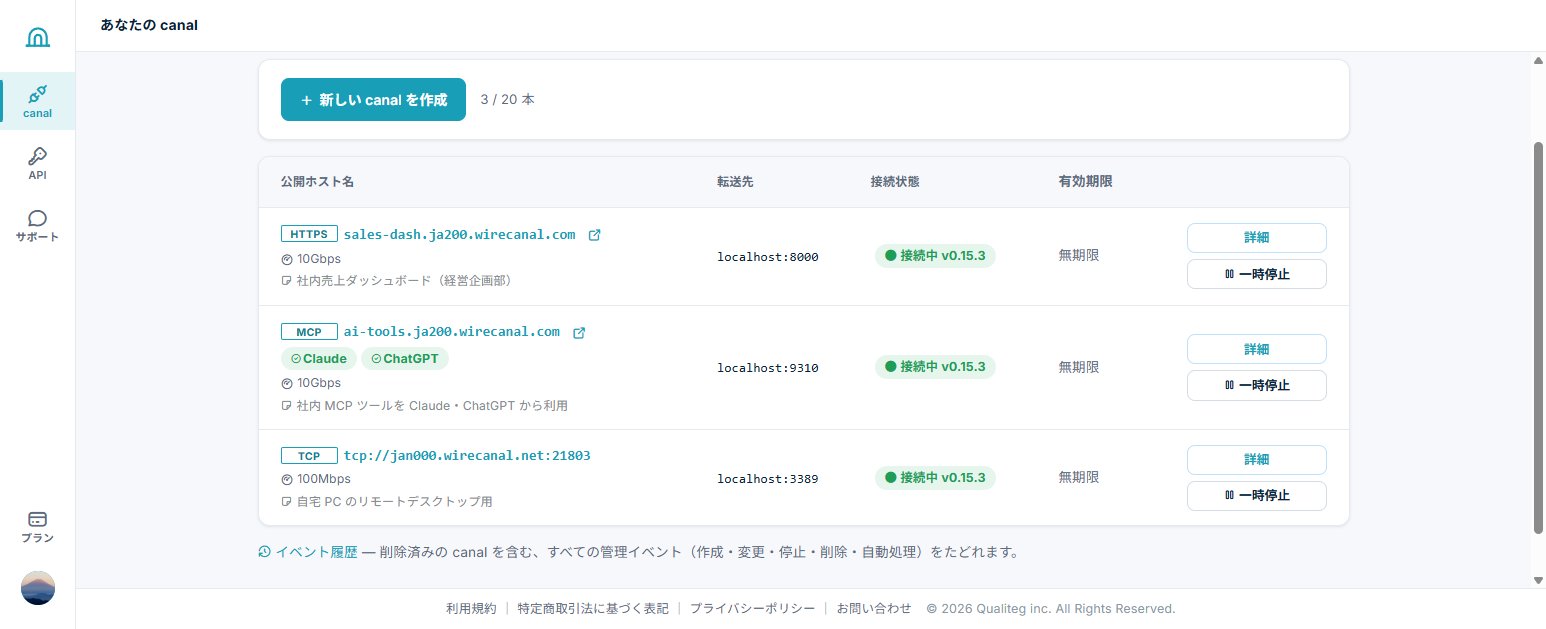Click the note icon beside 社内売上ダッシュボード
This screenshot has width=1546, height=629.
click(x=287, y=281)
